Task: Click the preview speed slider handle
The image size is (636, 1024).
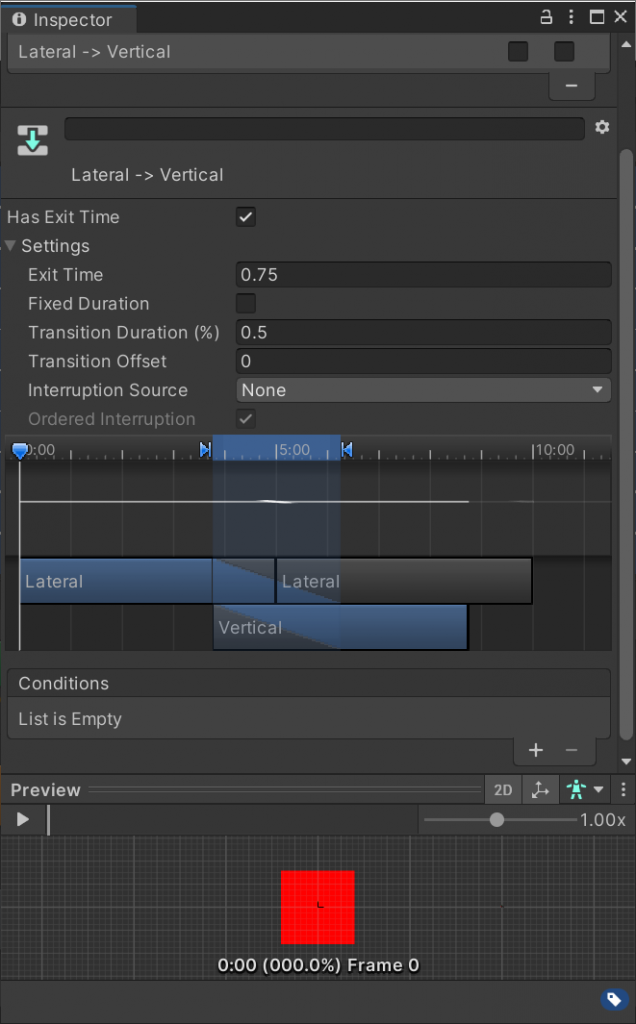Action: point(496,820)
